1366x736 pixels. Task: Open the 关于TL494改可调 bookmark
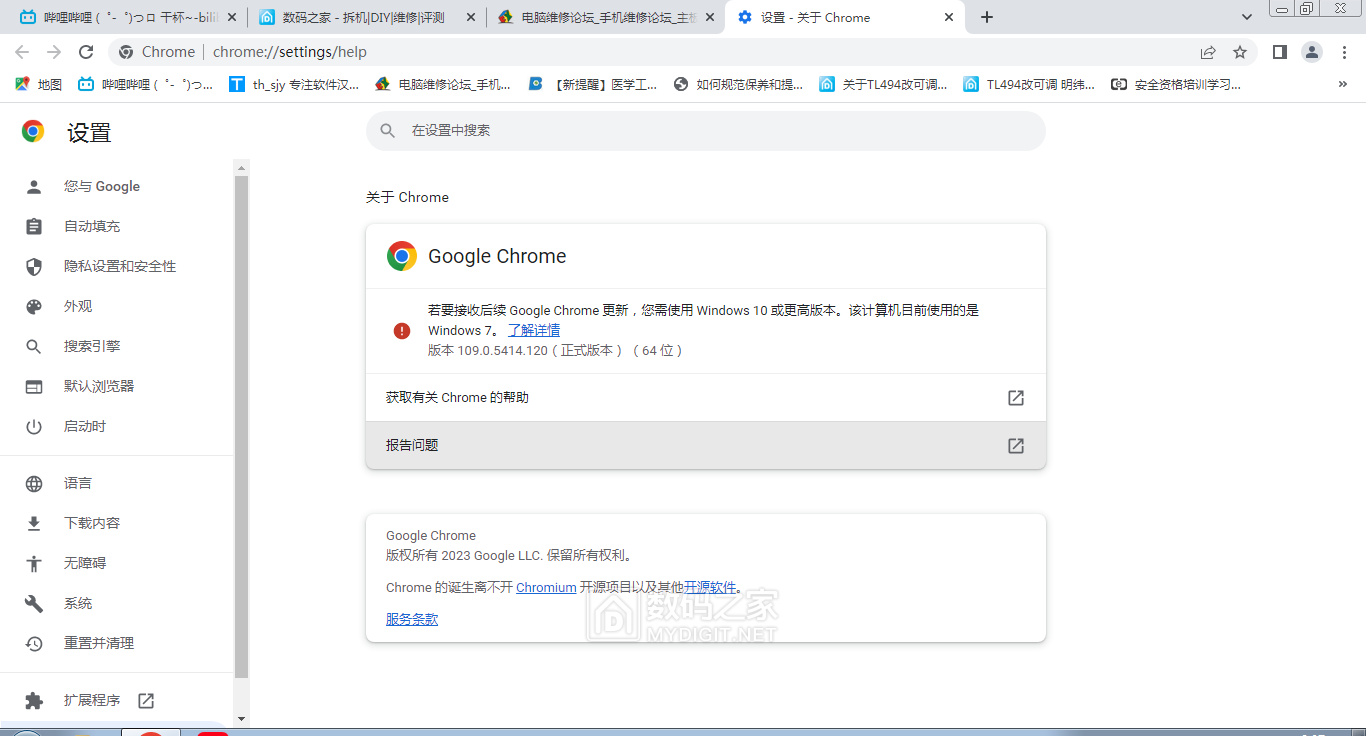pyautogui.click(x=883, y=85)
